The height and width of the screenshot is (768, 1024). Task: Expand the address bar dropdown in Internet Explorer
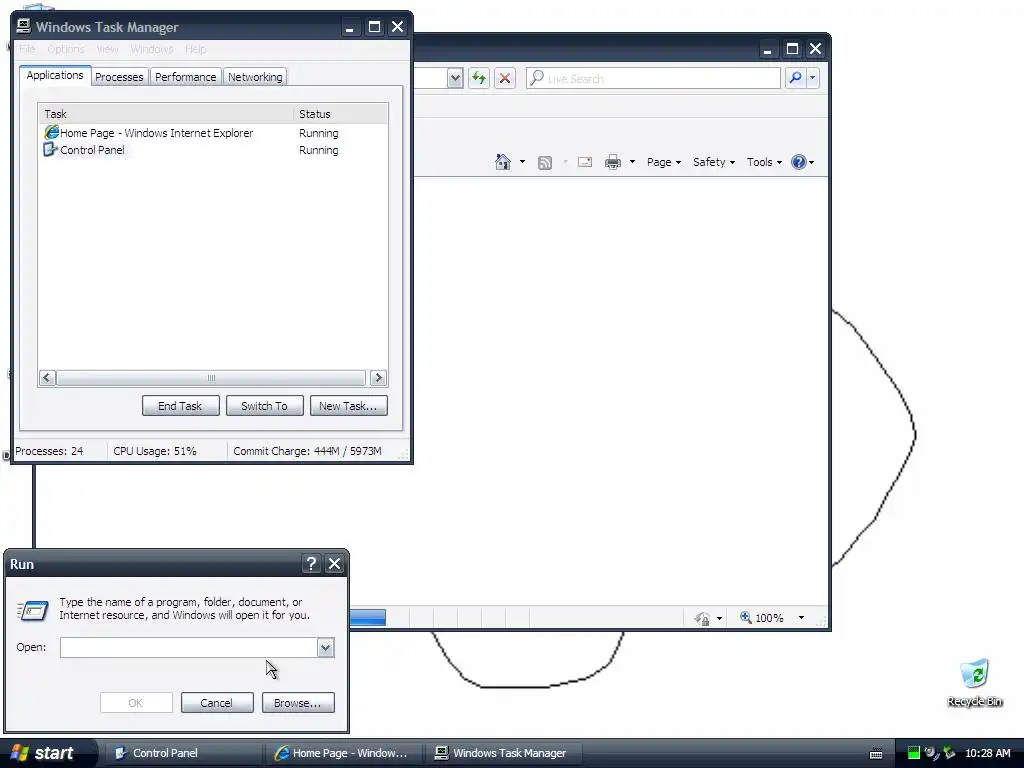(455, 78)
